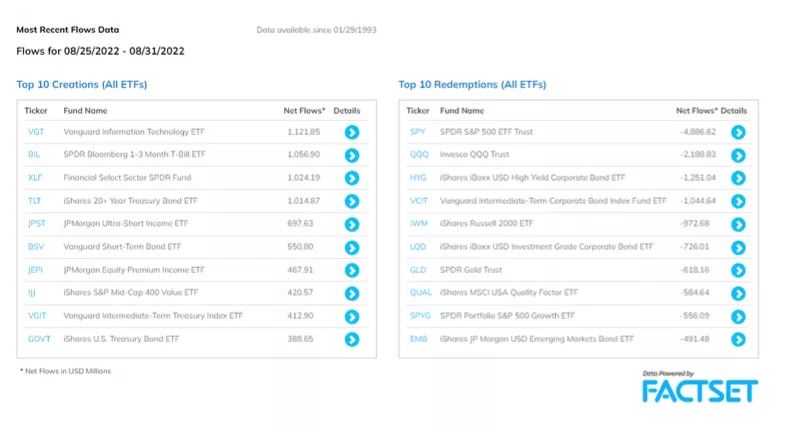Open the BSV ticker link
This screenshot has height=432, width=800.
(x=36, y=246)
